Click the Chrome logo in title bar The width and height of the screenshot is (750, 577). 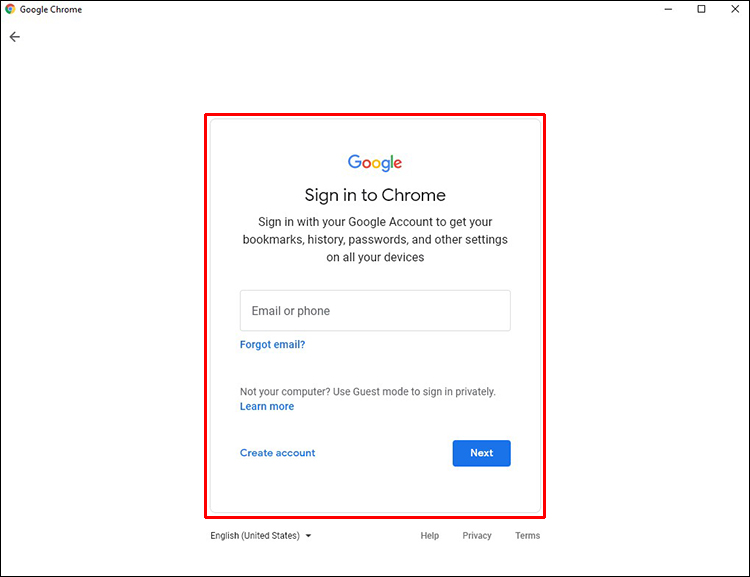10,9
